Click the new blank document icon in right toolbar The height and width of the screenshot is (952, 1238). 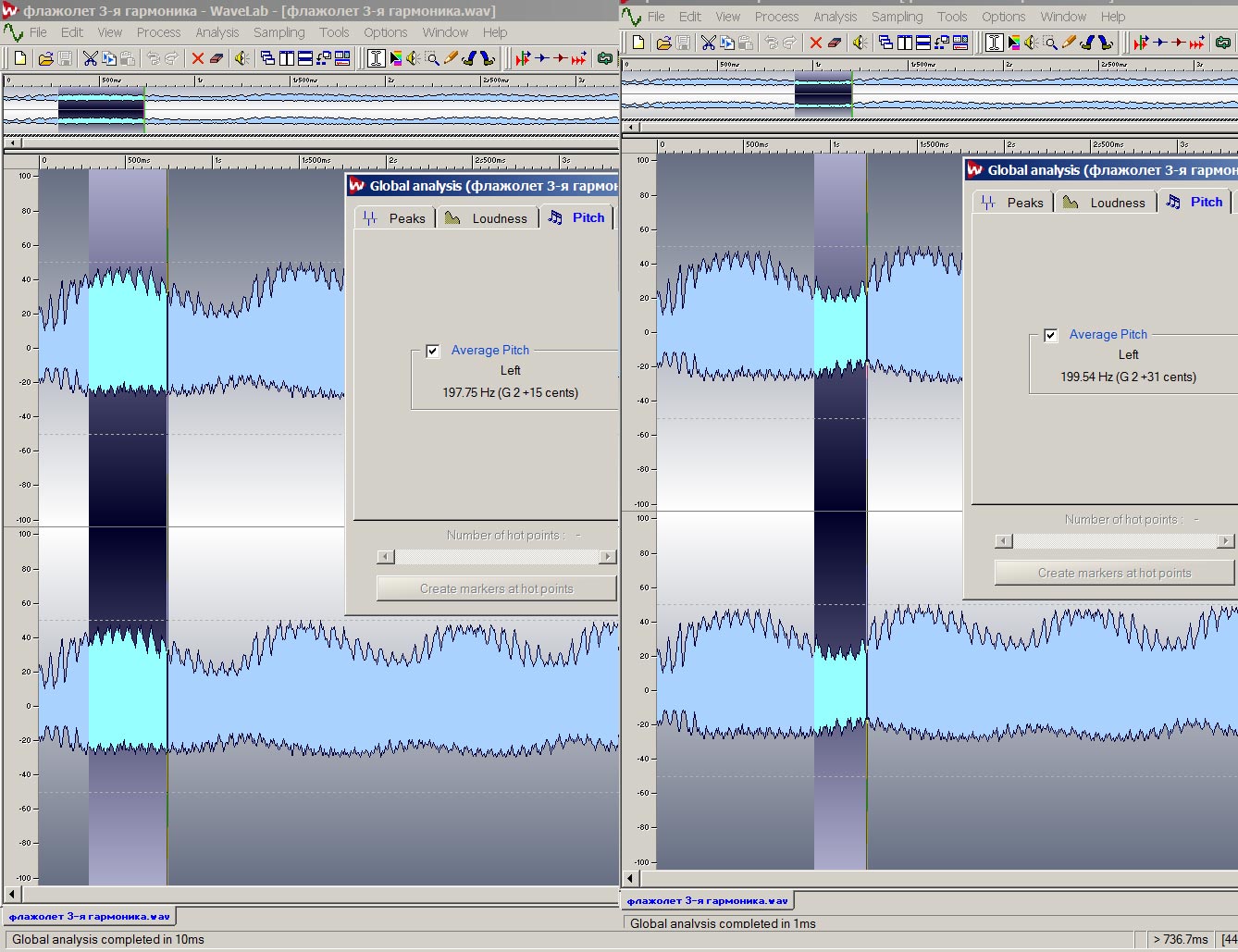coord(638,43)
